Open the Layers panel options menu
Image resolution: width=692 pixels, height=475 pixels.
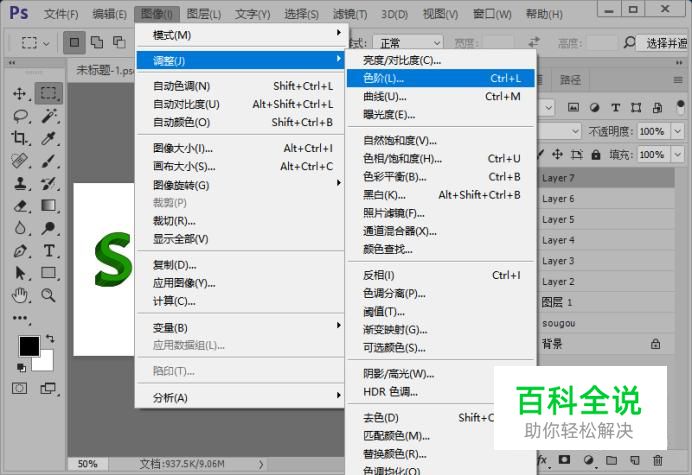678,80
